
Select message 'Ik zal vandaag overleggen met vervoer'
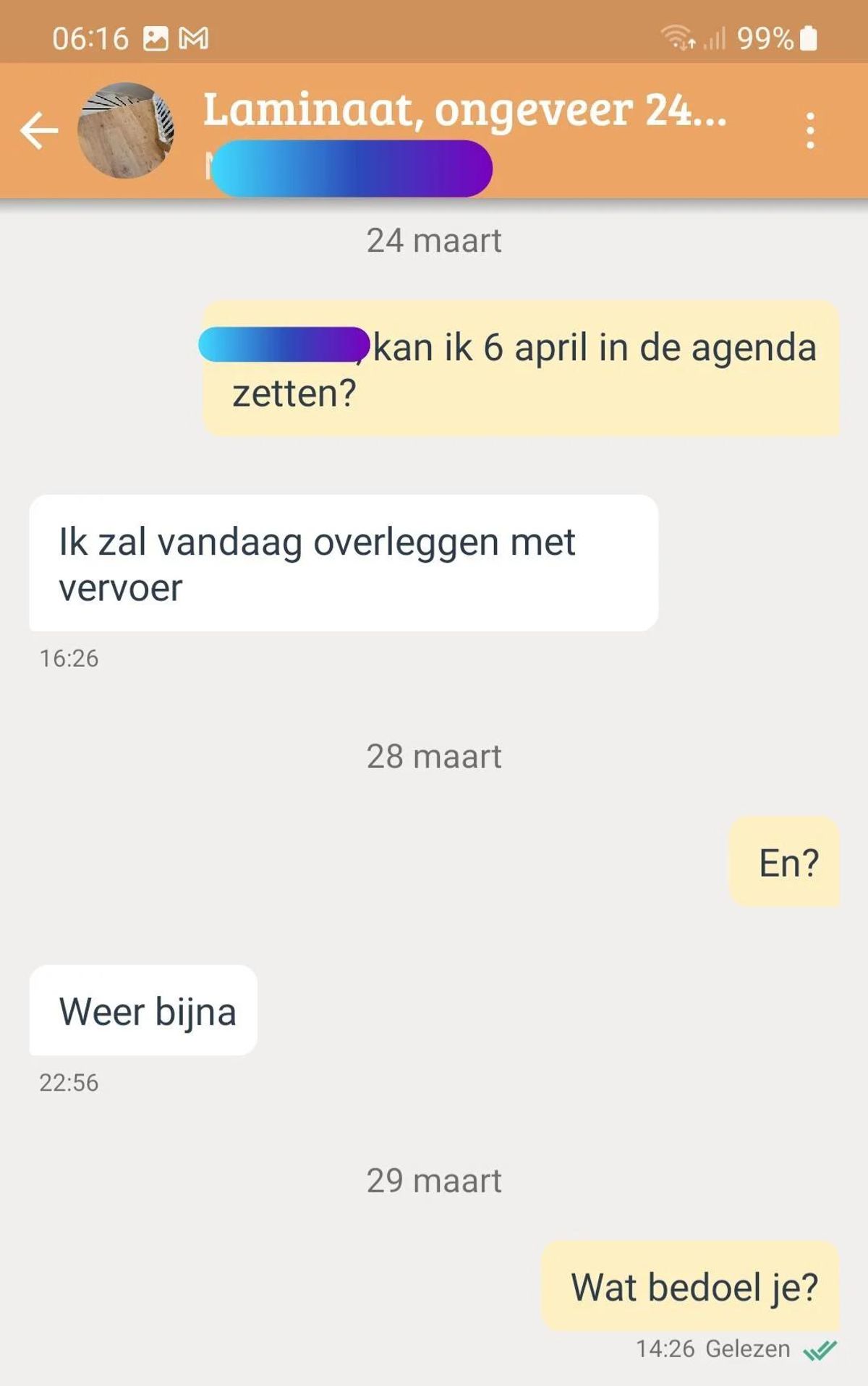[344, 563]
